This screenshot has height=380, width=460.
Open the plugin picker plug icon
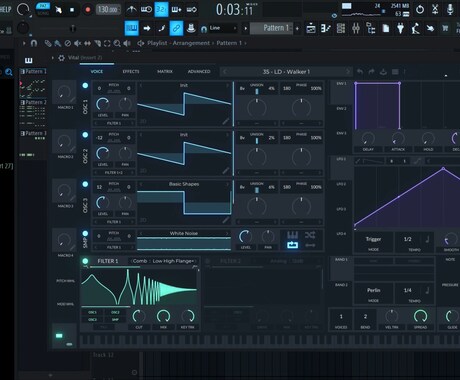pos(400,29)
